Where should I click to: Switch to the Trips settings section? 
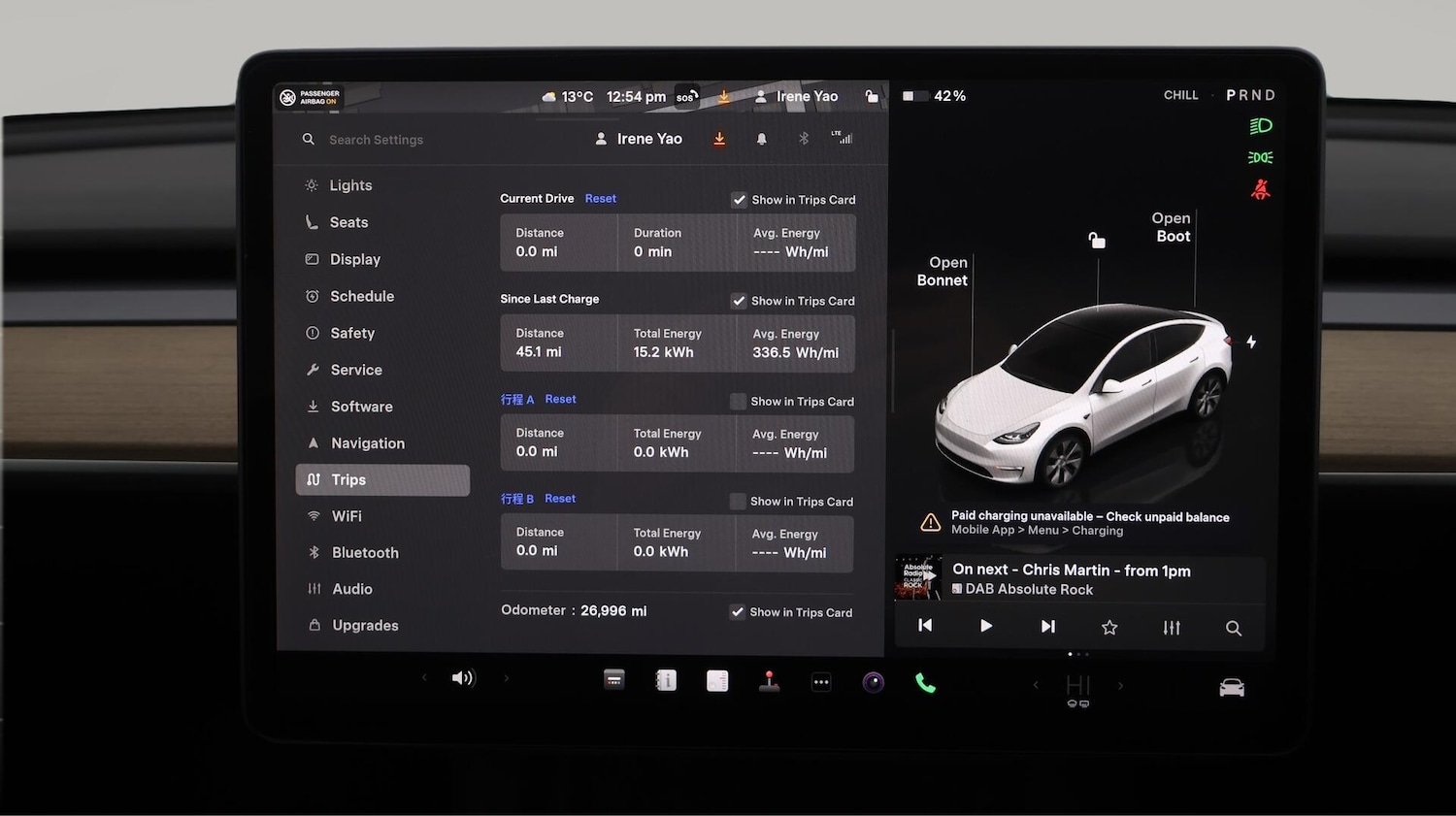point(347,479)
